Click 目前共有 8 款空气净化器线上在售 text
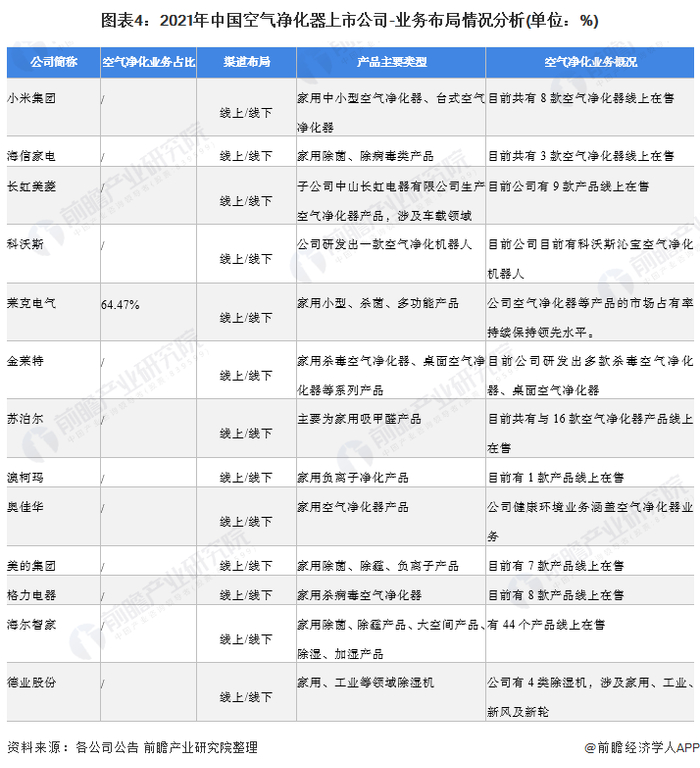The image size is (700, 768). [580, 98]
